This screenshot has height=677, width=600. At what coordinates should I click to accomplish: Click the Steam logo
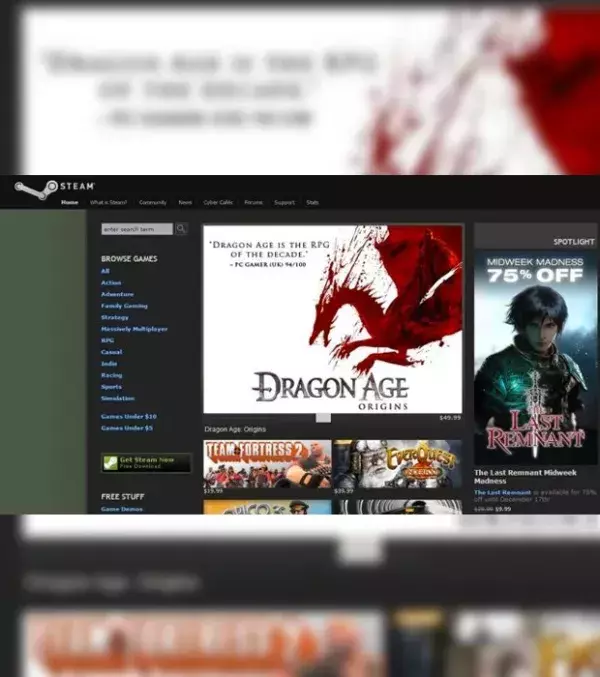click(54, 190)
